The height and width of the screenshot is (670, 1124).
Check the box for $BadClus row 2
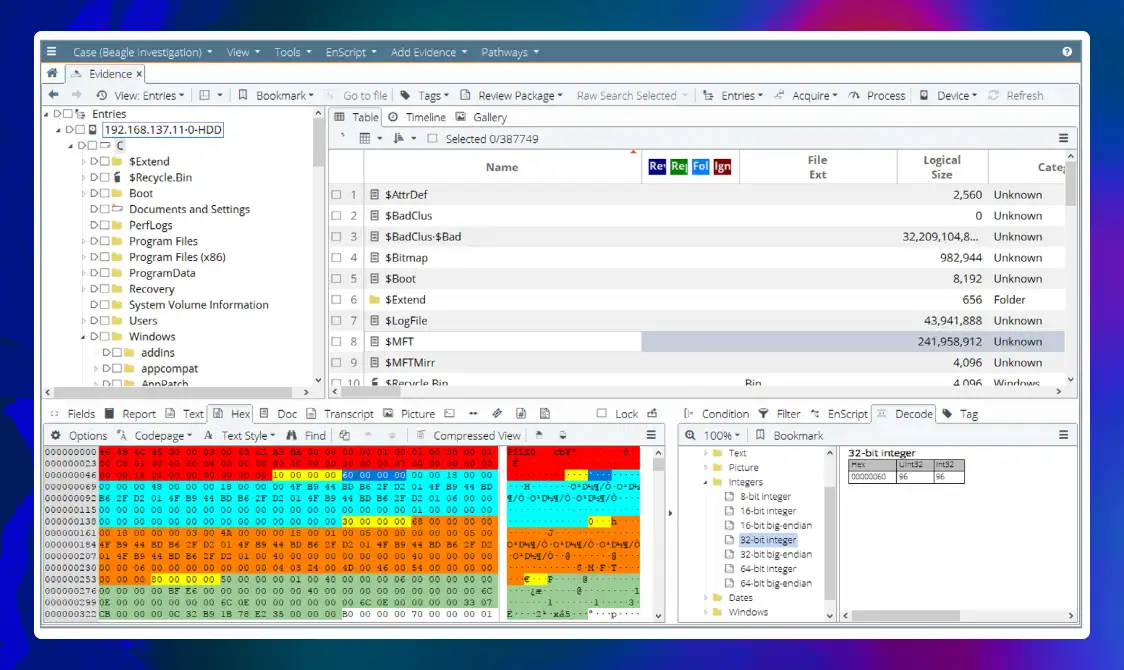(336, 216)
